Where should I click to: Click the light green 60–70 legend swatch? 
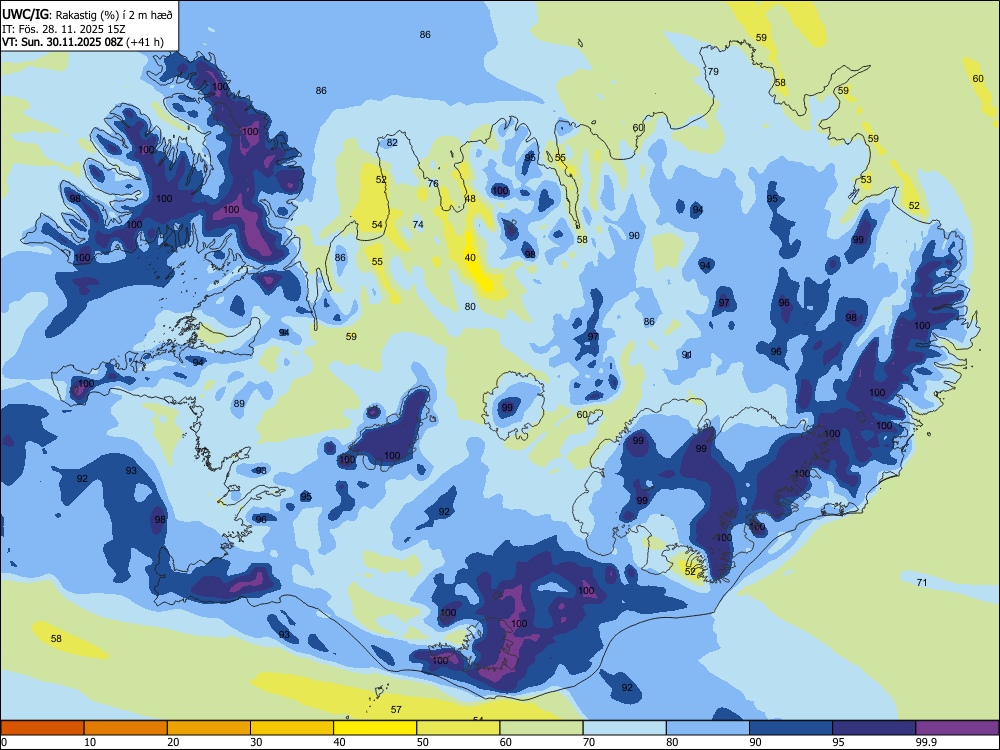541,728
